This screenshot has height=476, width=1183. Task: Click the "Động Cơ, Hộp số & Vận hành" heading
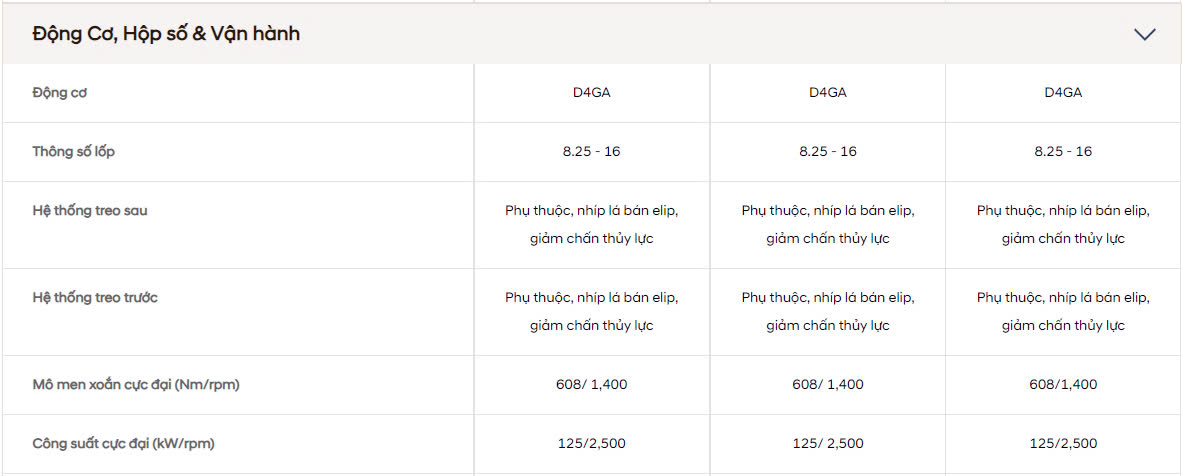pos(166,34)
